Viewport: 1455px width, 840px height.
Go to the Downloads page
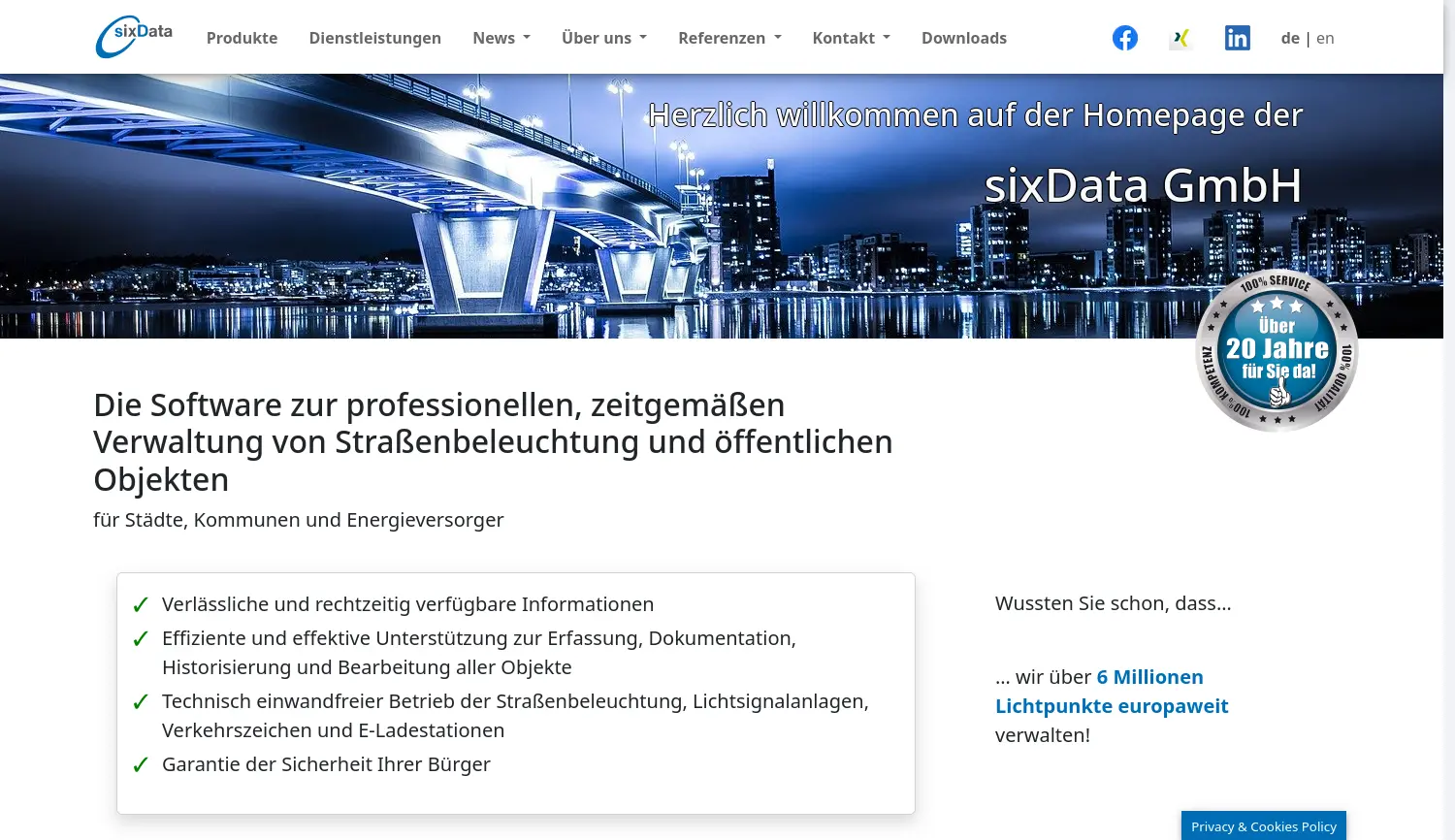click(x=963, y=38)
